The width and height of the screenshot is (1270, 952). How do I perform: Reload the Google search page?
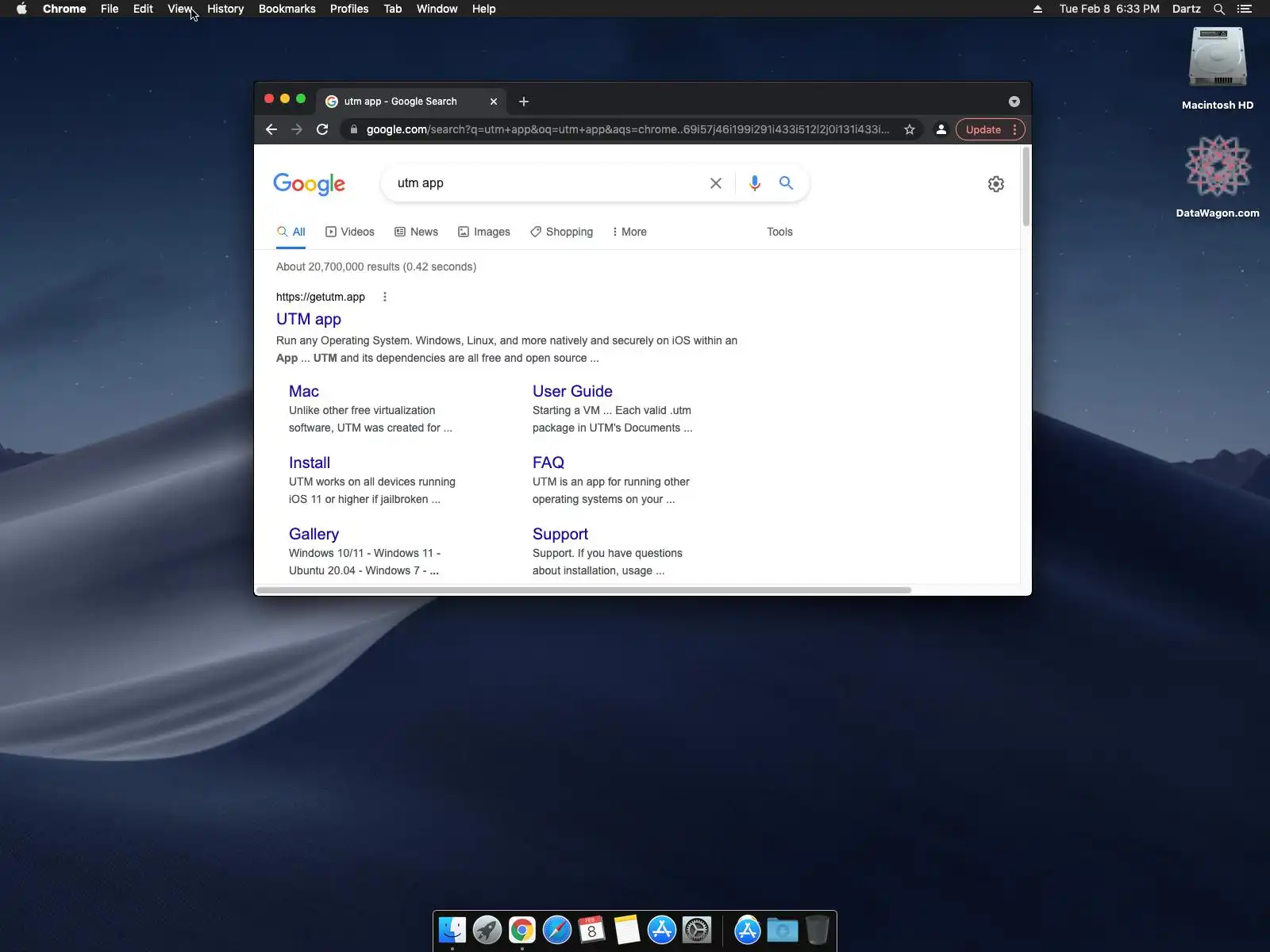coord(322,129)
